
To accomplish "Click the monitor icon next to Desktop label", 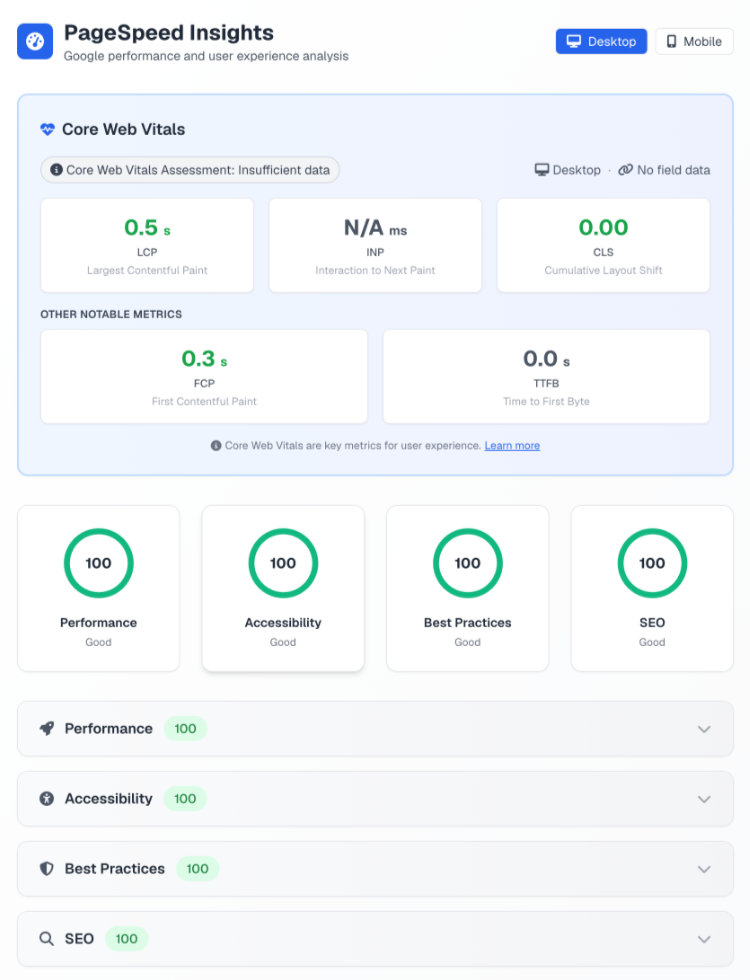I will point(542,170).
